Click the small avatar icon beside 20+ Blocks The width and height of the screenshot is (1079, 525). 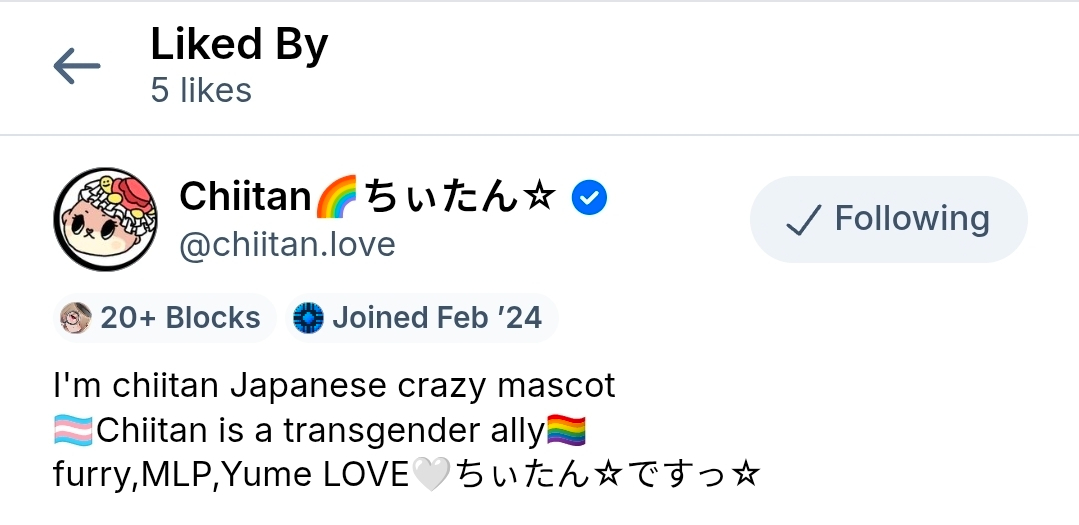pyautogui.click(x=75, y=318)
